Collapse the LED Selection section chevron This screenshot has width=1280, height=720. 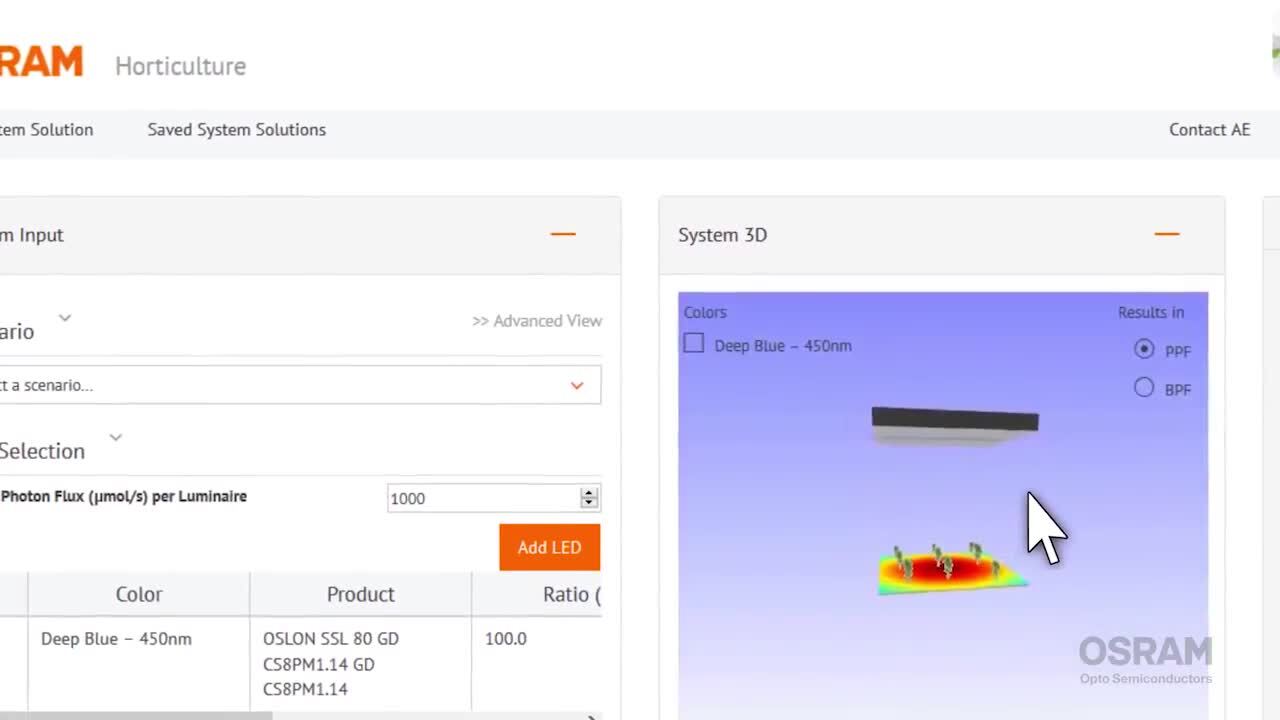(116, 437)
